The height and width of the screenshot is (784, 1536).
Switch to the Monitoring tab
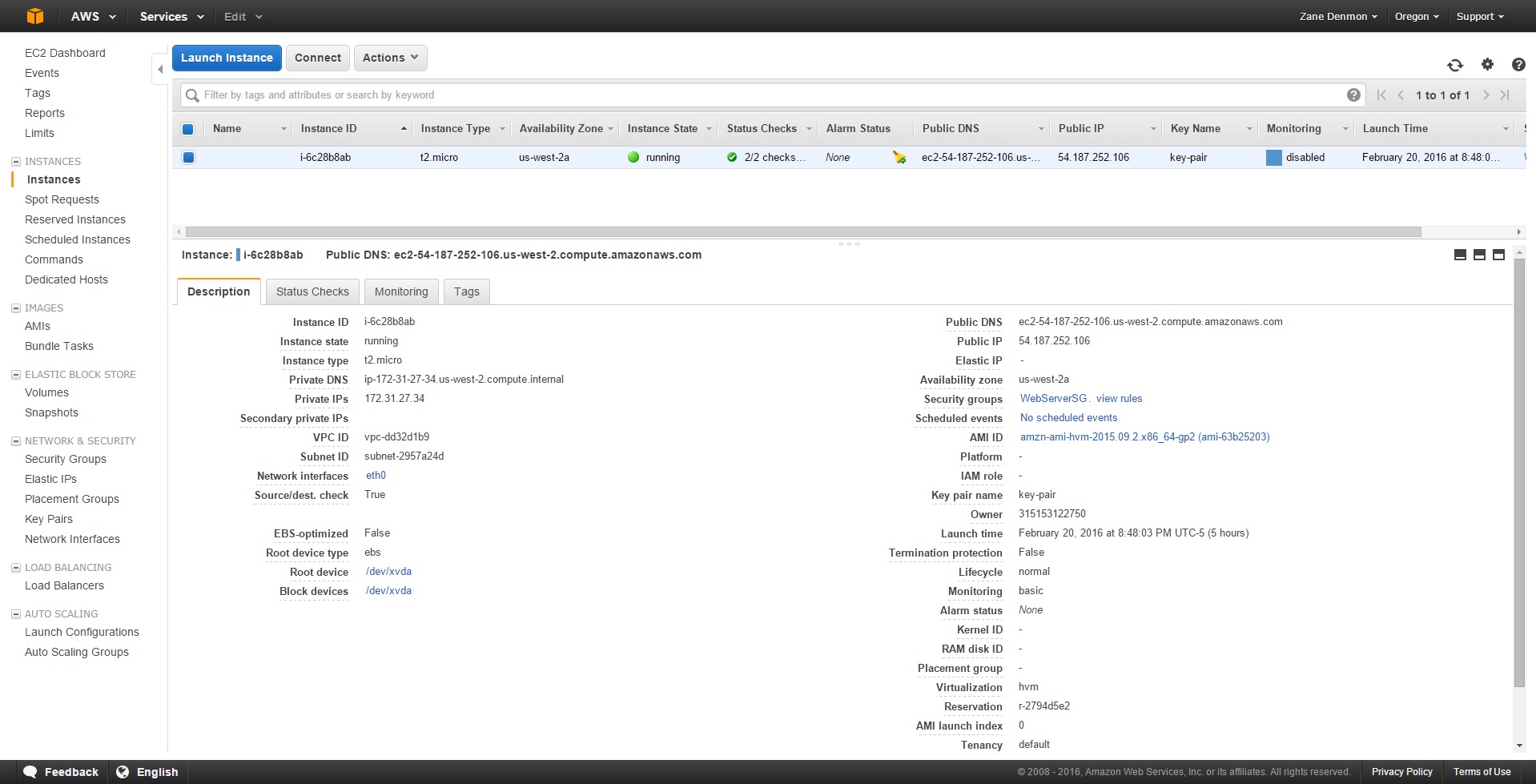(x=401, y=291)
